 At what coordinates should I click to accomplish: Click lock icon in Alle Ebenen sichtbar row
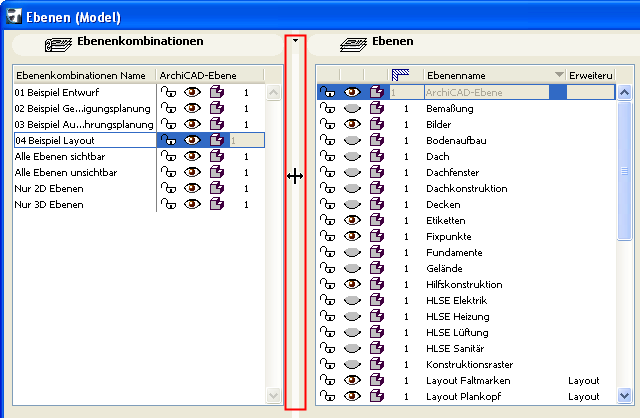(168, 156)
